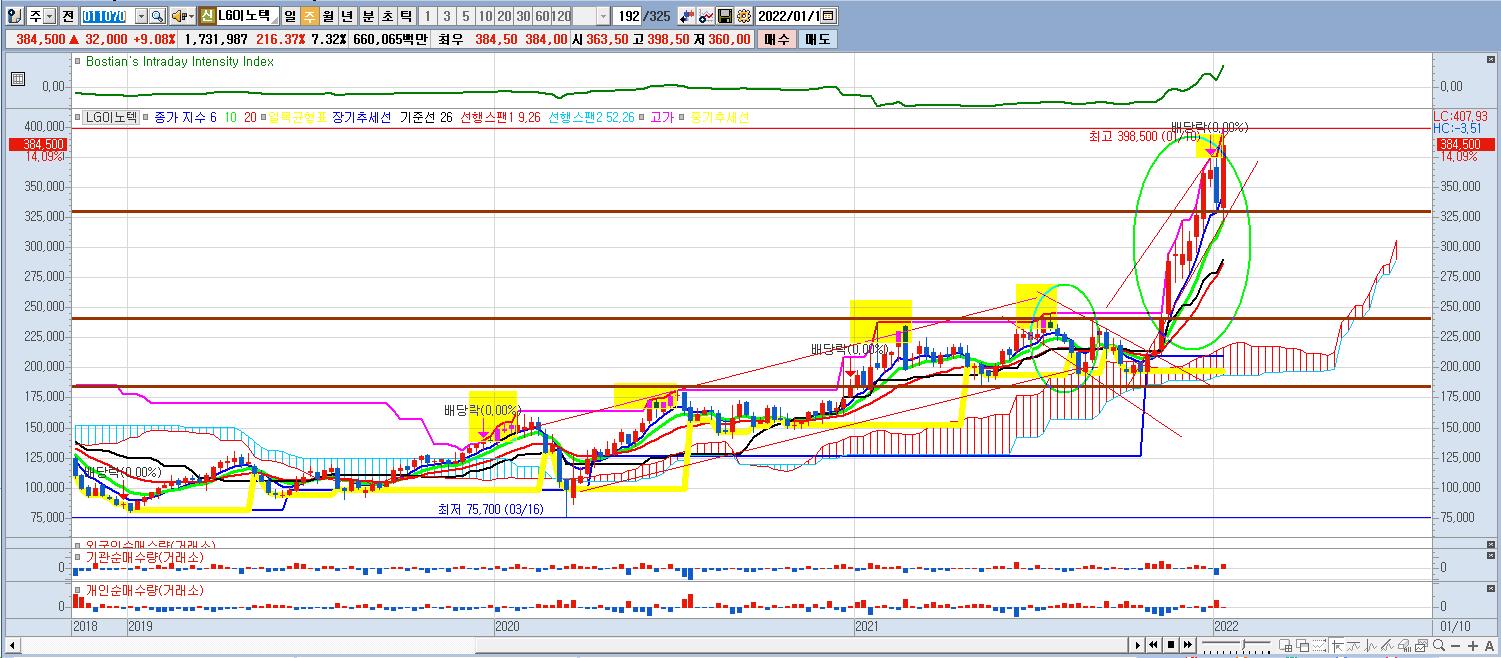Click the stock code input field 011070
Image resolution: width=1501 pixels, height=658 pixels.
point(108,16)
